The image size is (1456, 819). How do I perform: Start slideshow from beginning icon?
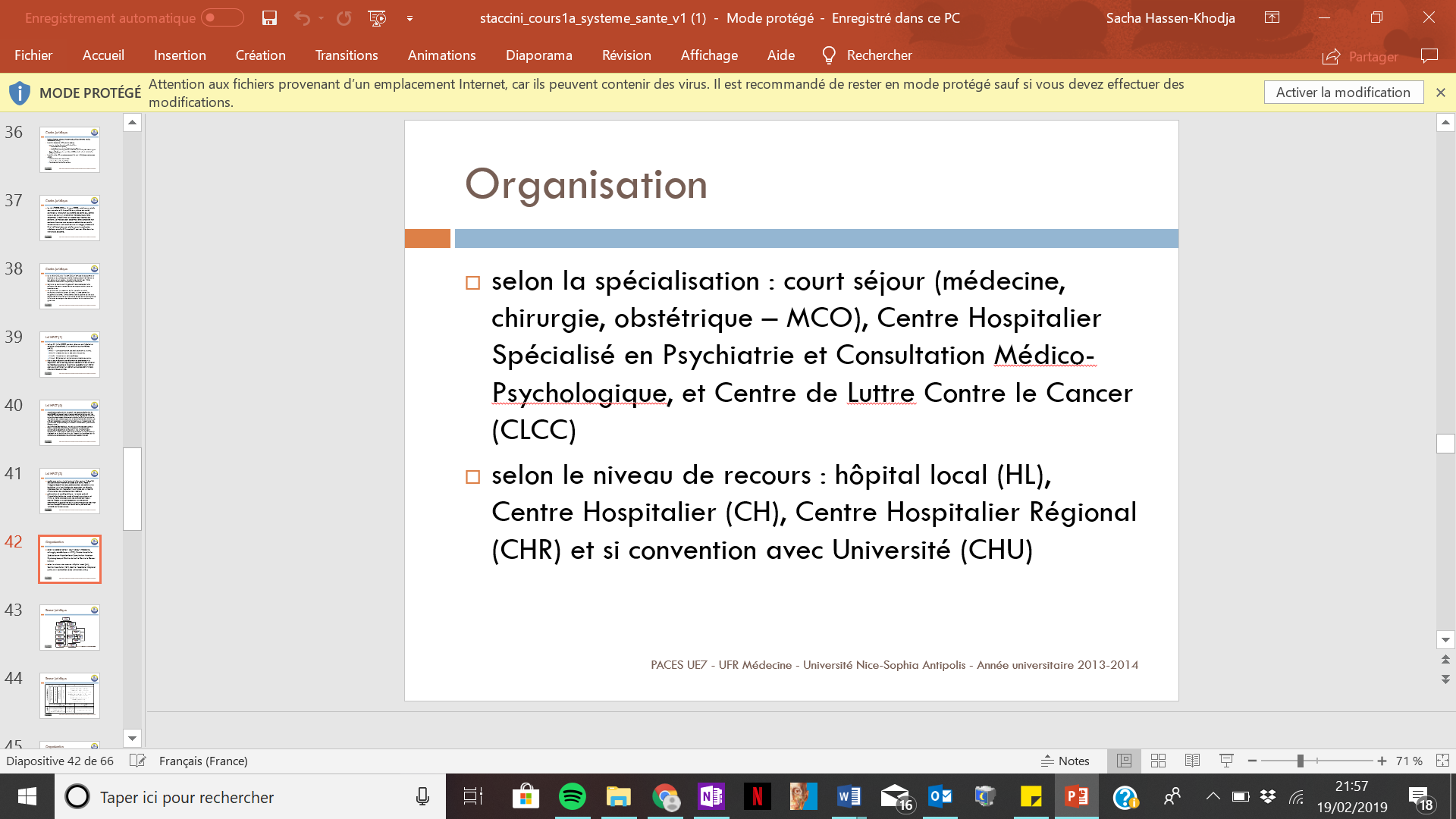tap(377, 18)
